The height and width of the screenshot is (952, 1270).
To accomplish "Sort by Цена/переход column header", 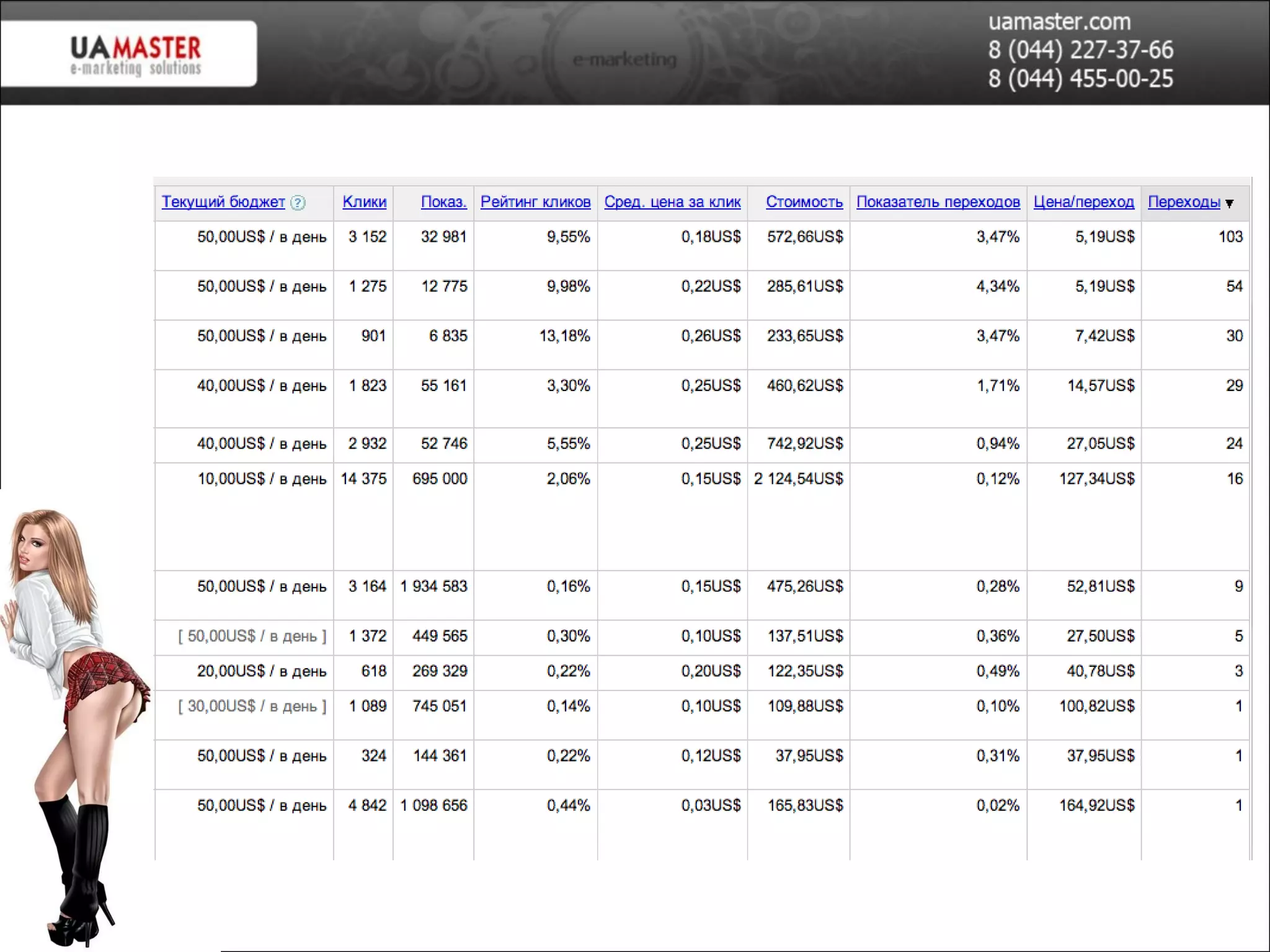I will click(1083, 202).
